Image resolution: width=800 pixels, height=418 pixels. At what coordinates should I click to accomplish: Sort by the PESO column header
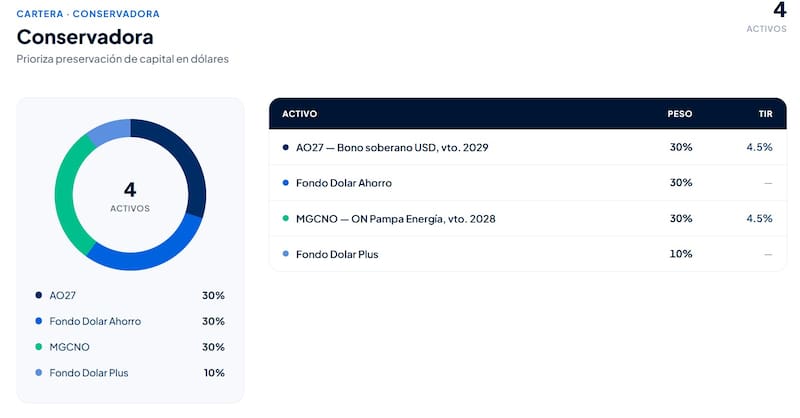click(680, 114)
